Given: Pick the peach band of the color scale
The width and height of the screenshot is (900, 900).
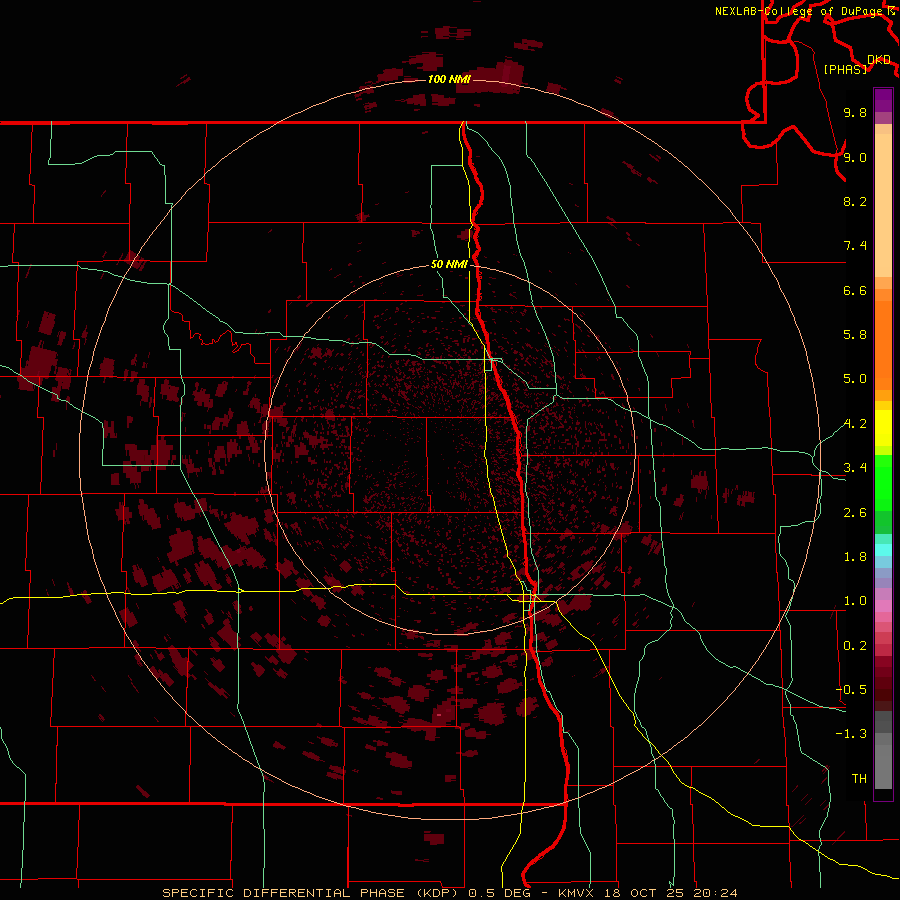Looking at the screenshot, I should point(883,205).
